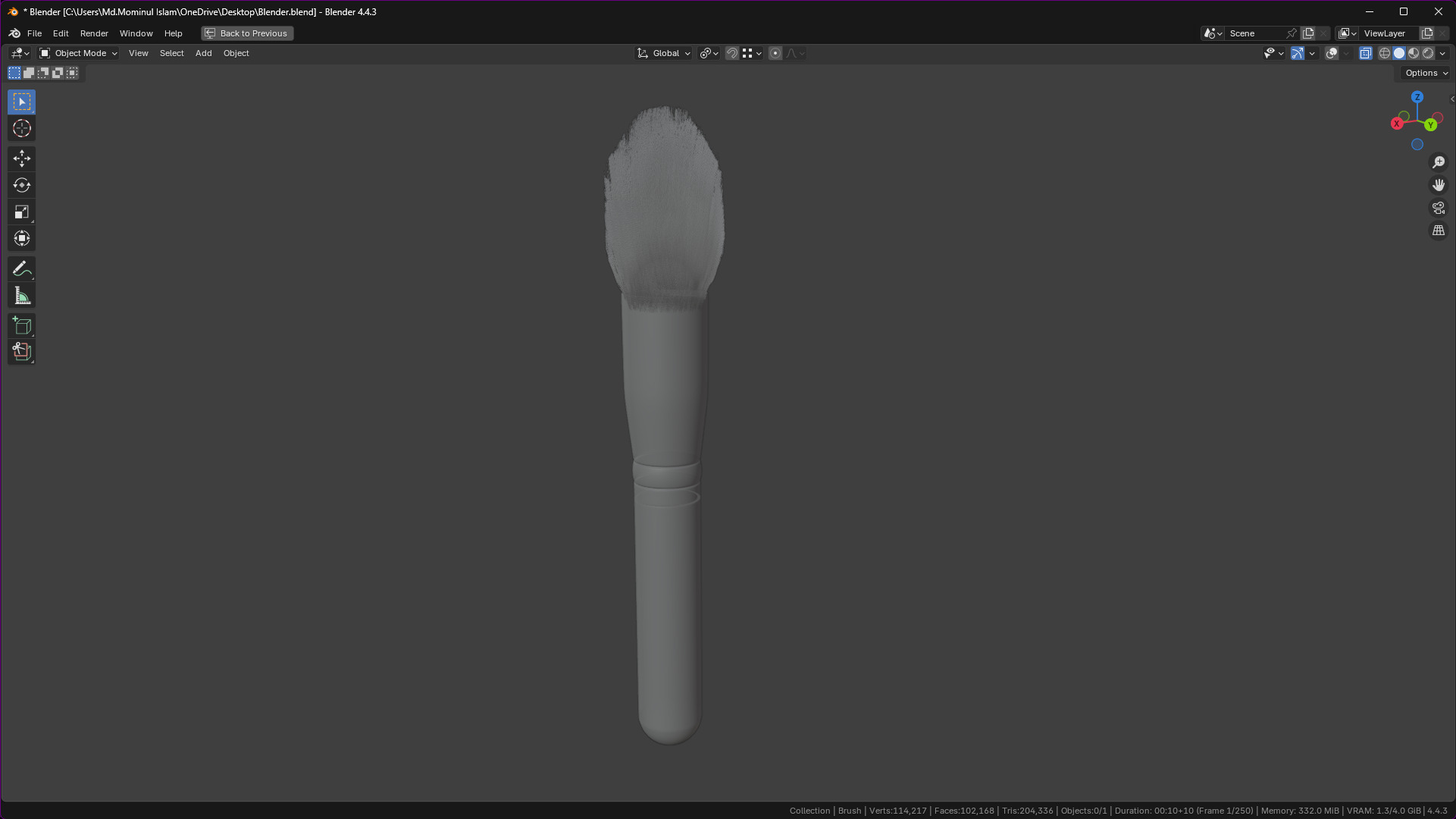Open the viewport Select menu
The width and height of the screenshot is (1456, 819).
[171, 53]
